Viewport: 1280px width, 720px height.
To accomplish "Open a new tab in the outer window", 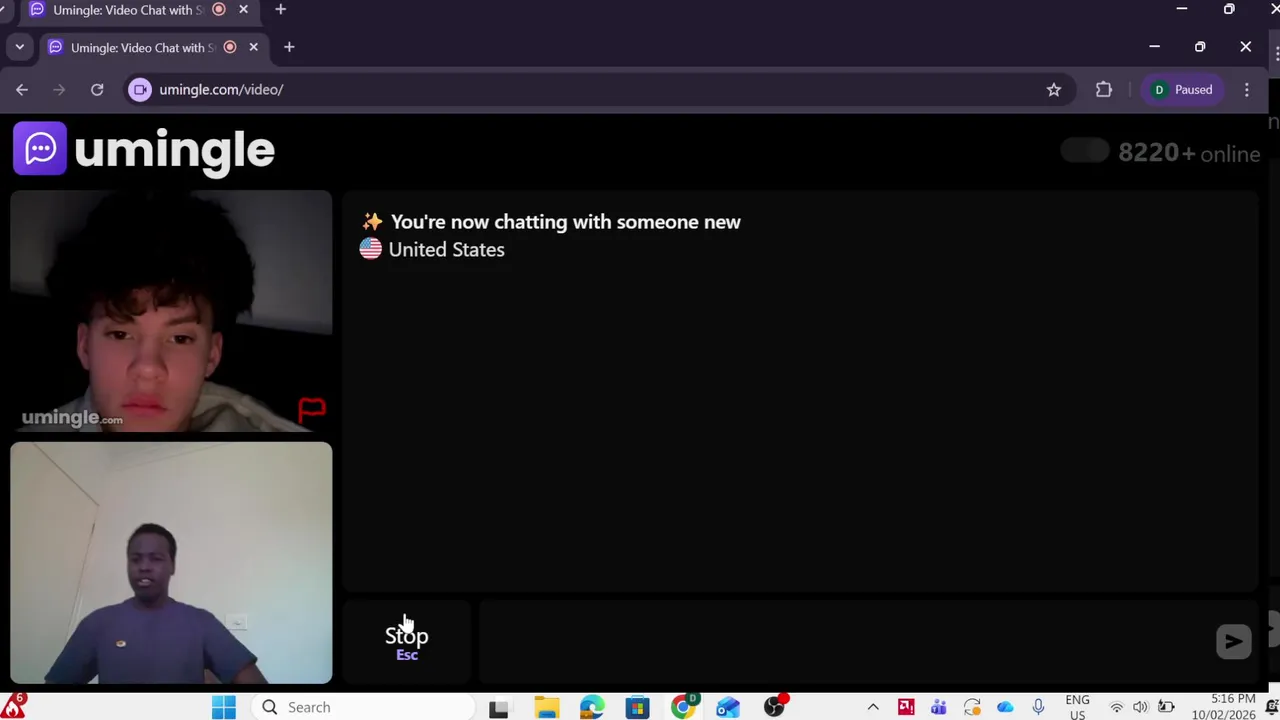I will coord(280,9).
